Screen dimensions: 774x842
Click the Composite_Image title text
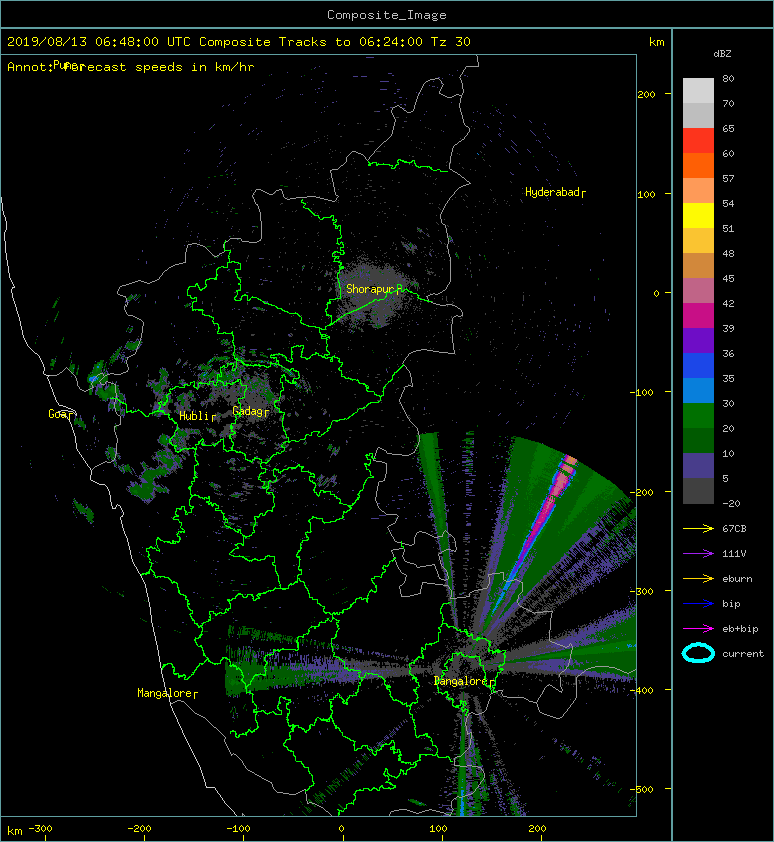click(387, 15)
